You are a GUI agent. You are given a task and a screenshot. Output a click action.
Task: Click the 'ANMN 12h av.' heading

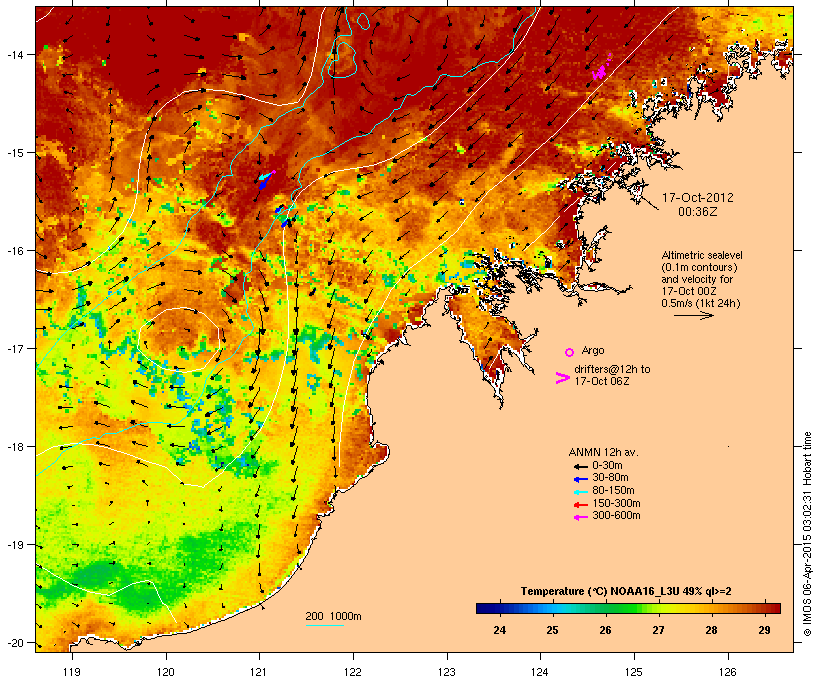(x=603, y=452)
